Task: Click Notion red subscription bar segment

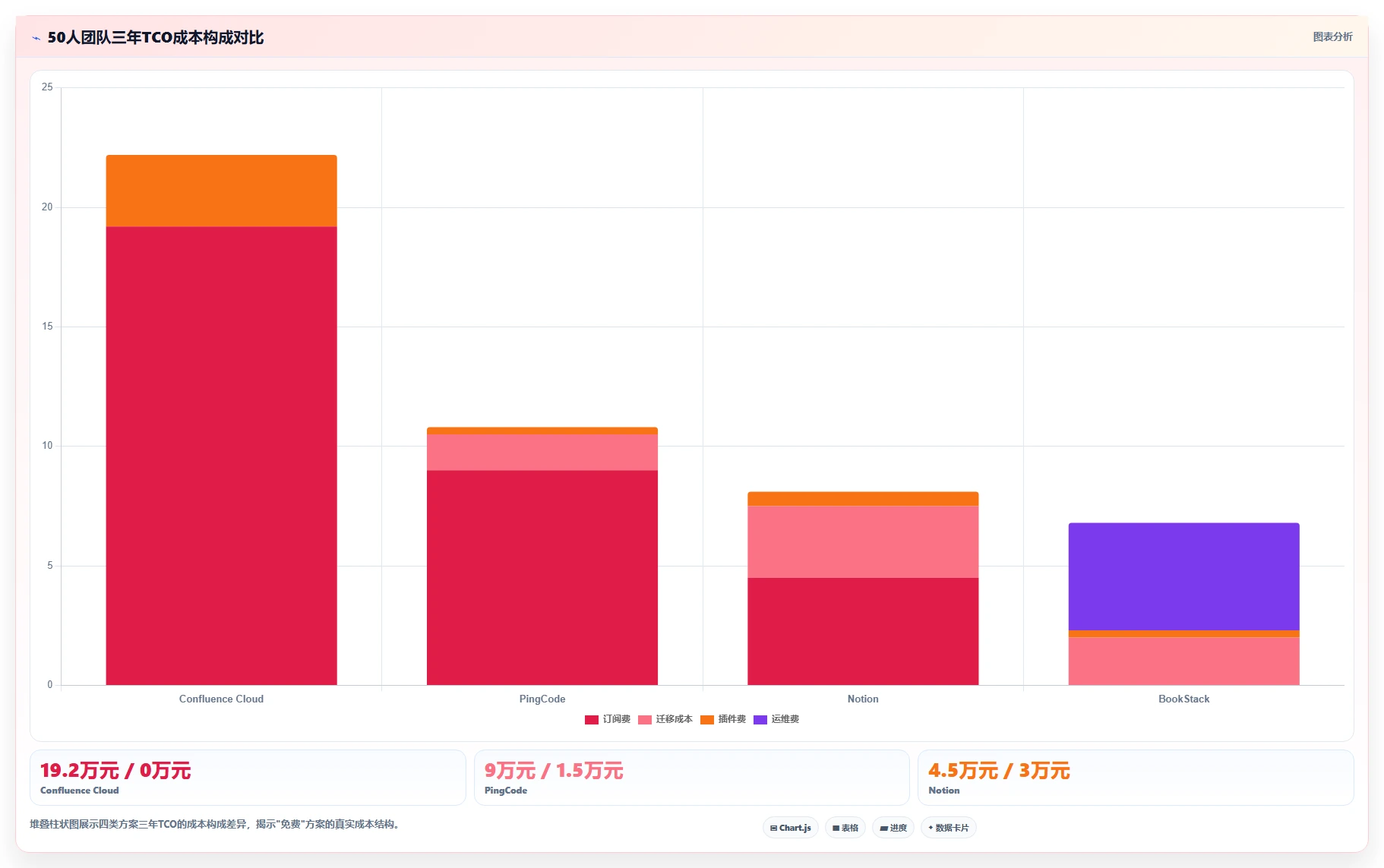Action: (x=863, y=631)
